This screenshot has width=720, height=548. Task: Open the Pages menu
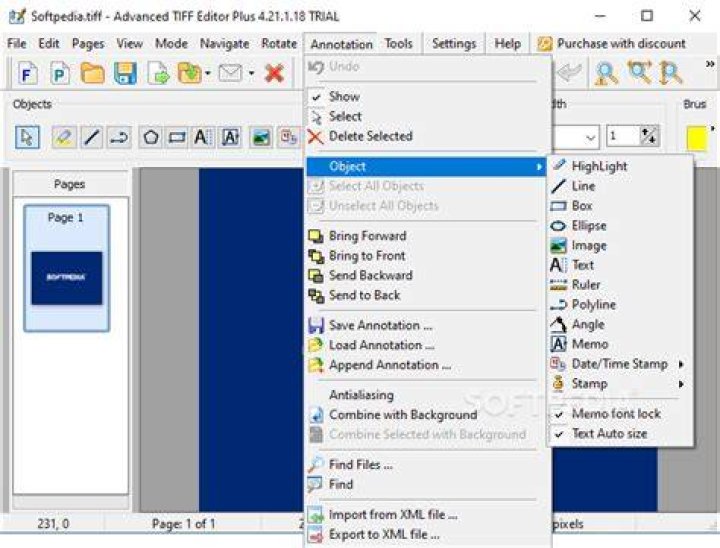point(88,44)
